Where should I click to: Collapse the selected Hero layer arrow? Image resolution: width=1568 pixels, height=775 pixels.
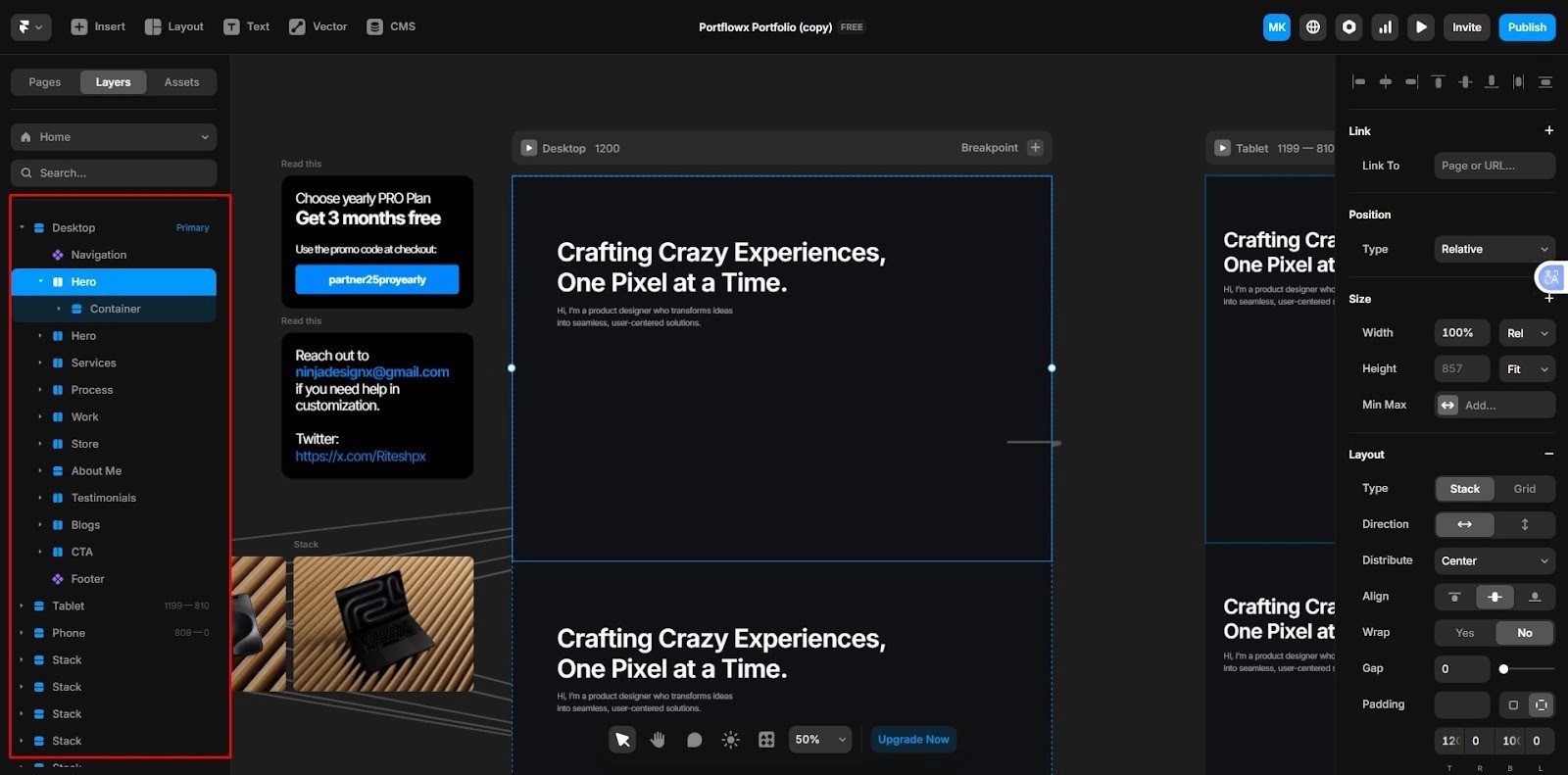[40, 281]
